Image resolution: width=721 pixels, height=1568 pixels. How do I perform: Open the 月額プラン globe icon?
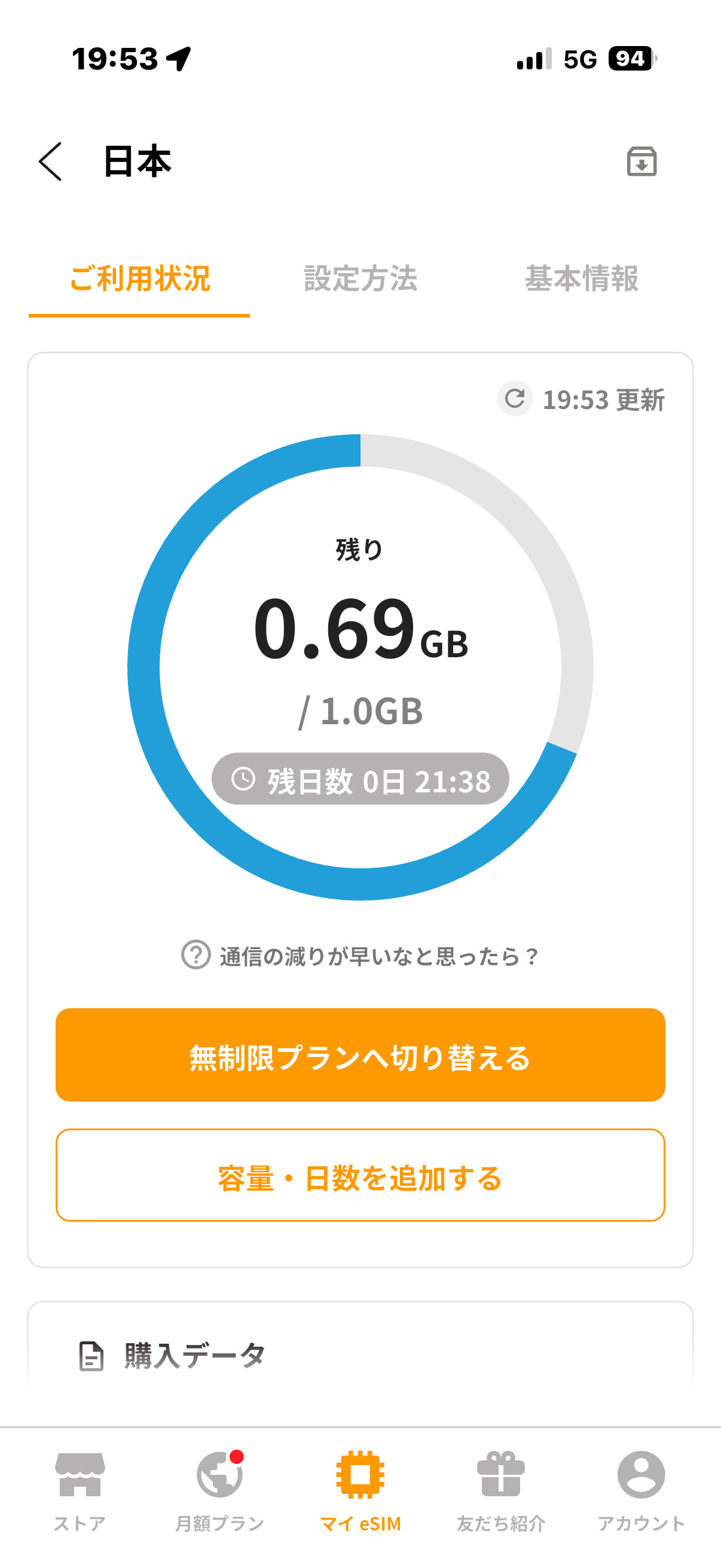coord(219,1474)
